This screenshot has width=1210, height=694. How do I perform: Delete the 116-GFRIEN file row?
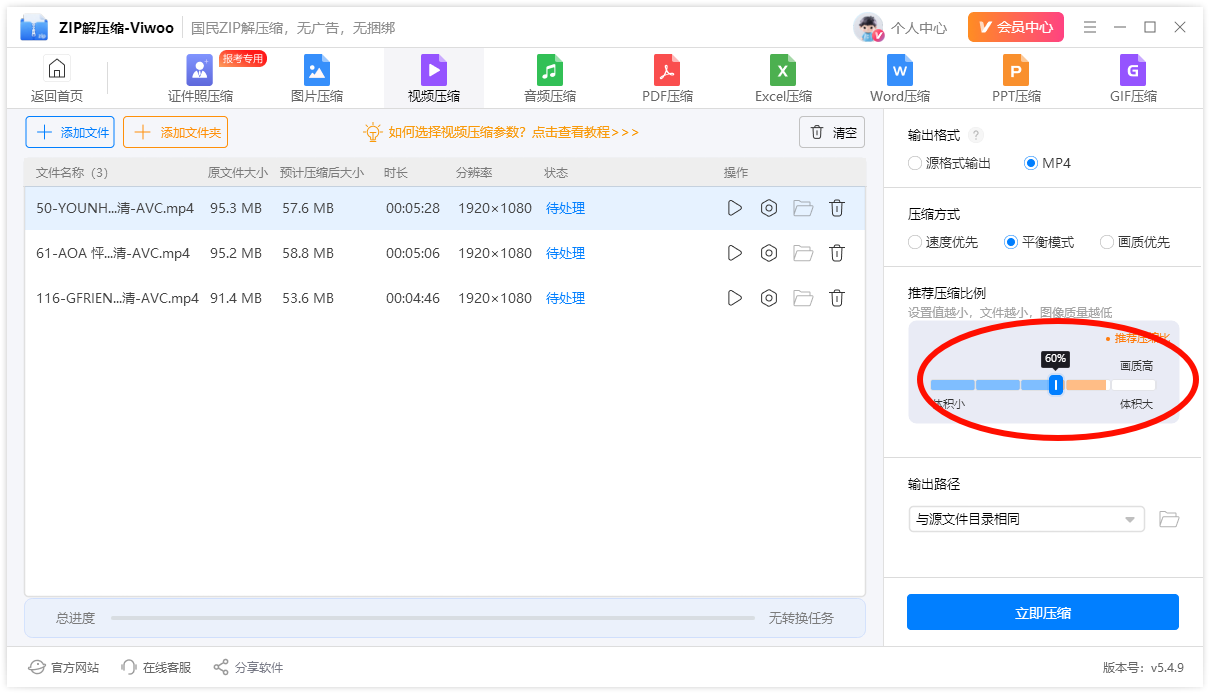coord(837,298)
